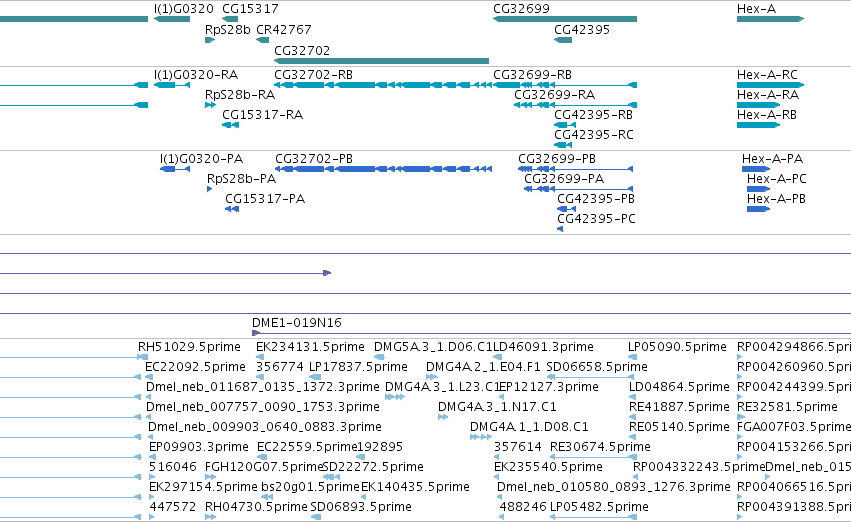Image resolution: width=851 pixels, height=522 pixels.
Task: Select the CG32699-PB protein label
Action: [x=557, y=158]
